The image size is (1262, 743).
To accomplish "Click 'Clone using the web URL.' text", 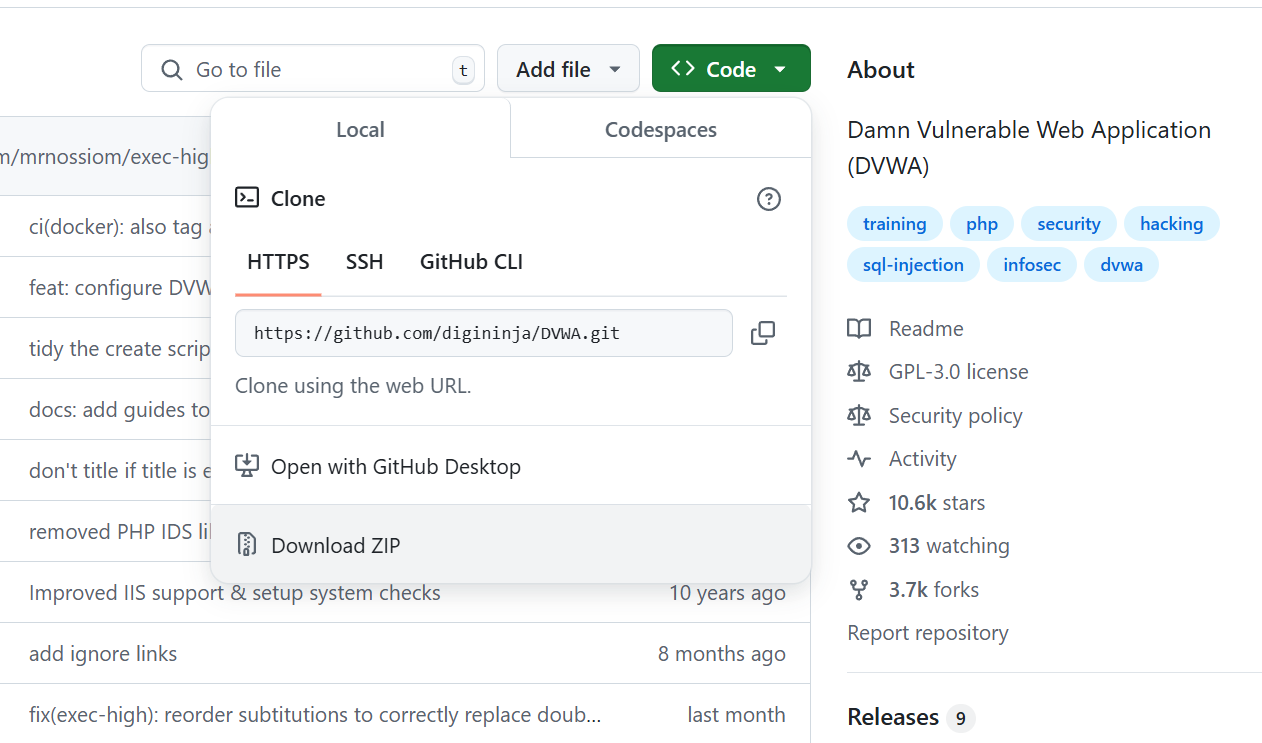I will (x=353, y=385).
